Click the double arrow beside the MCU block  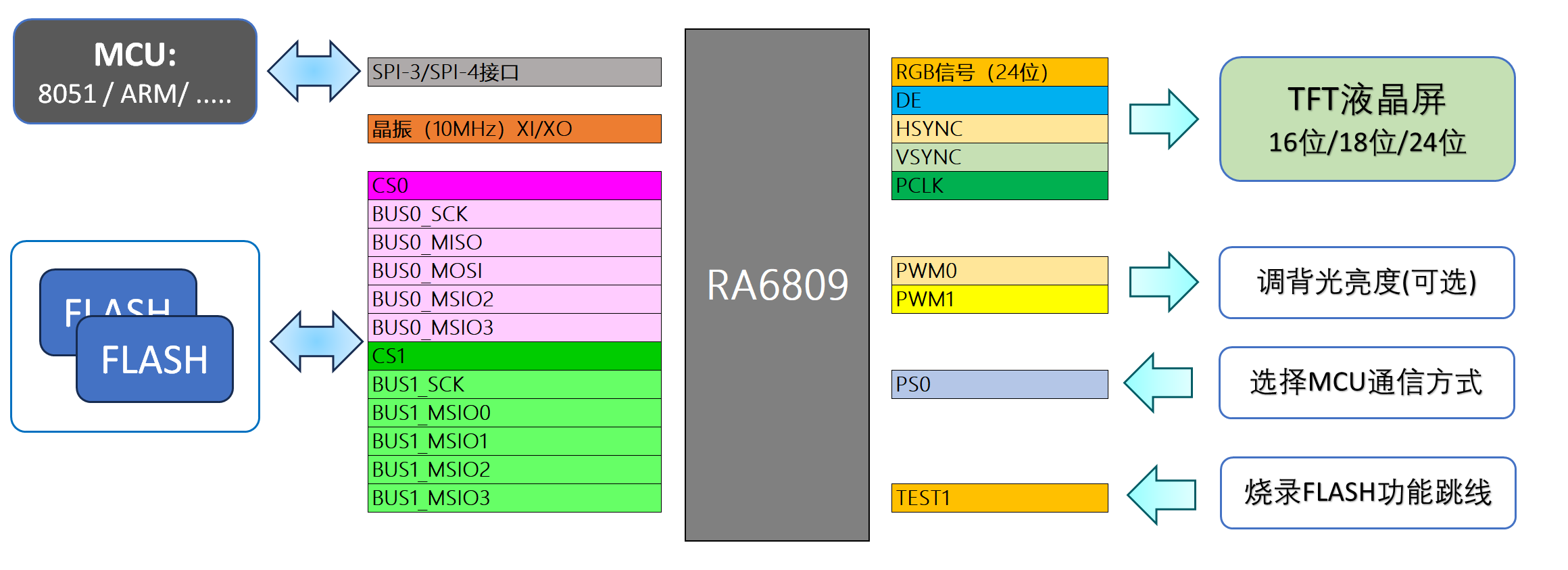click(x=314, y=71)
